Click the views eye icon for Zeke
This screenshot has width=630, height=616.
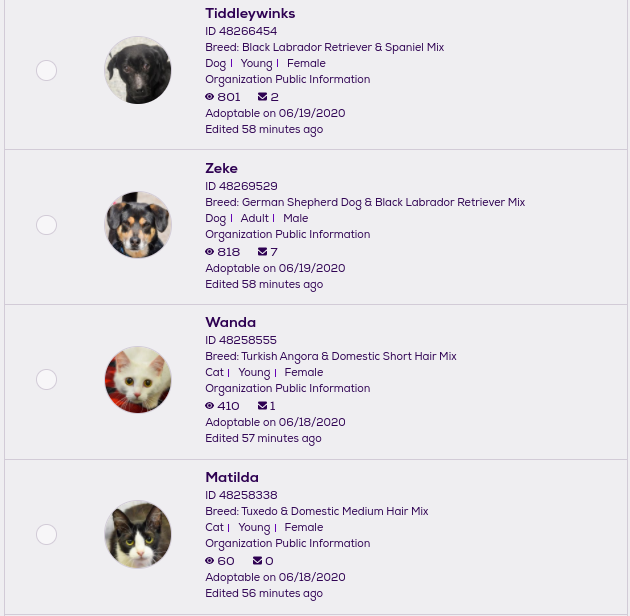(210, 252)
